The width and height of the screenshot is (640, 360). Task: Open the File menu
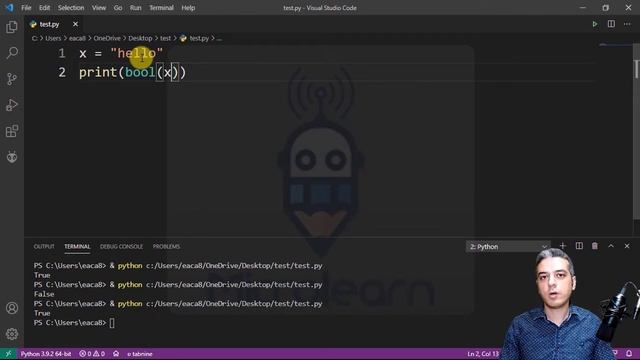click(x=26, y=8)
